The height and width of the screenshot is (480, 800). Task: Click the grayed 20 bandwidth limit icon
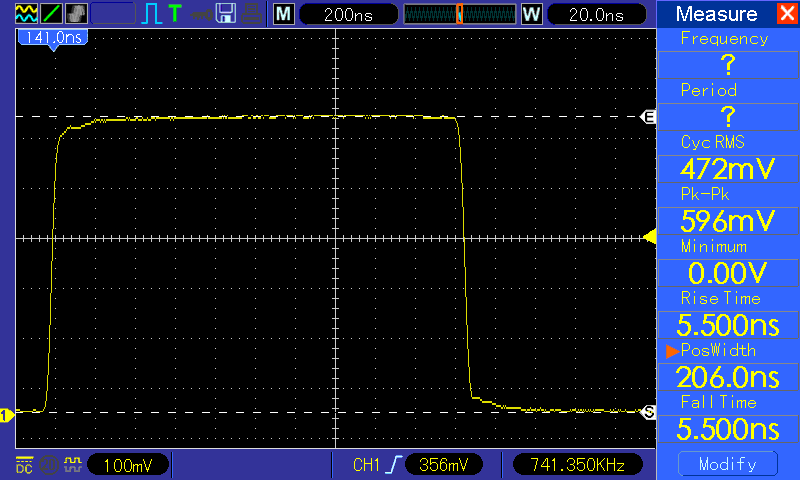[x=49, y=465]
